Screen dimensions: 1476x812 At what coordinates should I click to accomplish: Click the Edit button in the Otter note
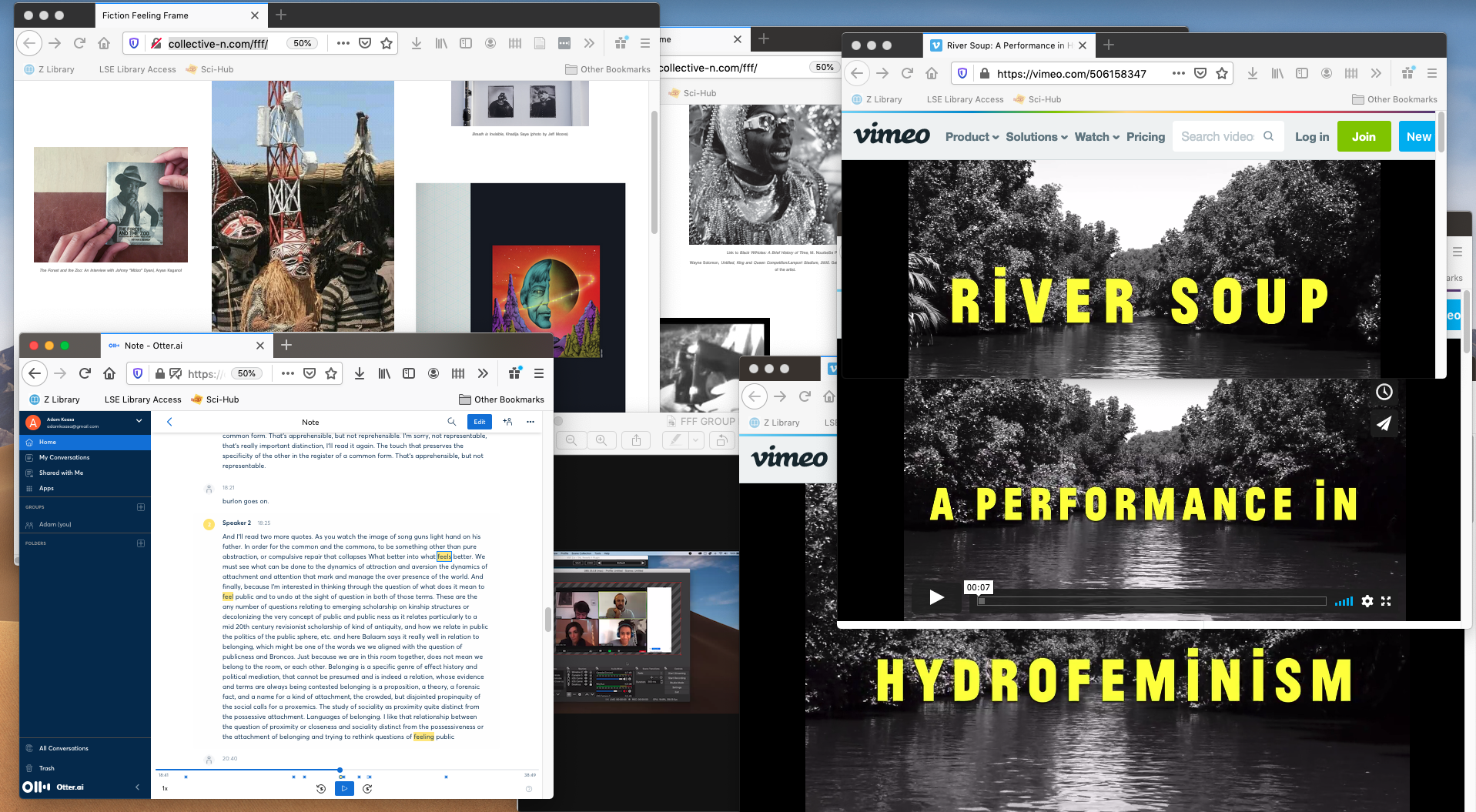(480, 422)
